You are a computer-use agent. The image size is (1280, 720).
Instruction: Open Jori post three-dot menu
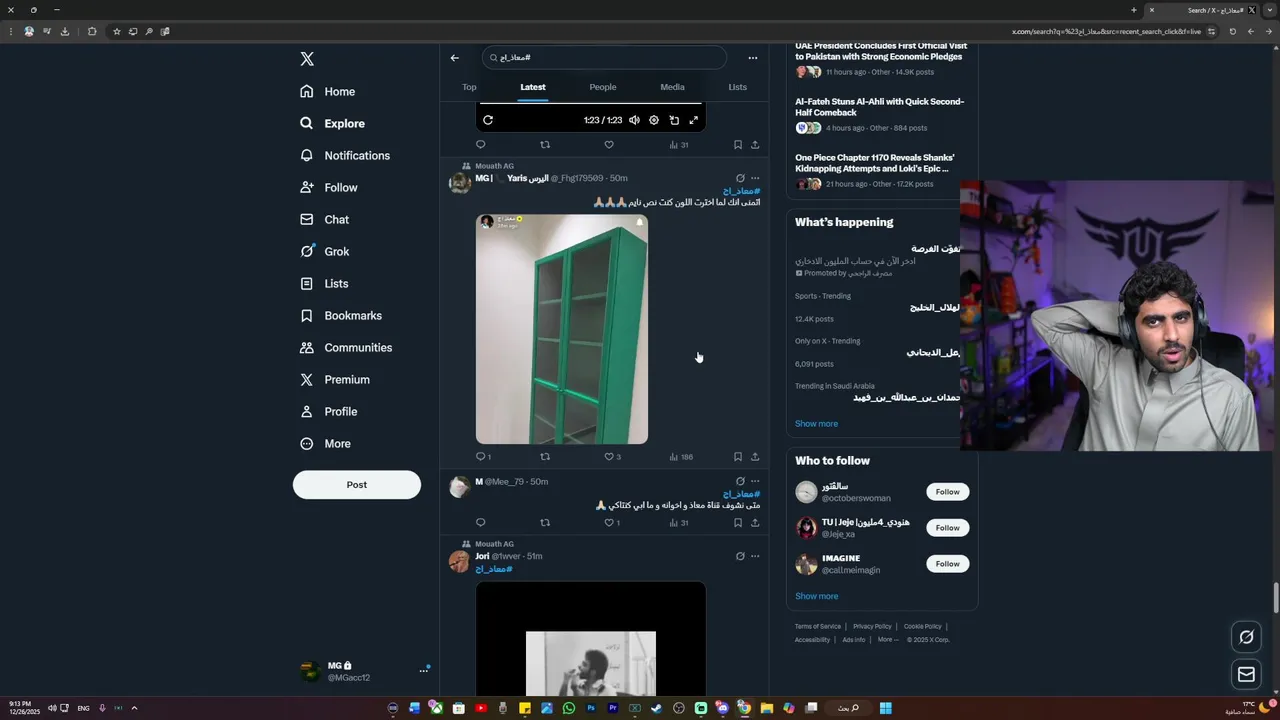coord(755,557)
